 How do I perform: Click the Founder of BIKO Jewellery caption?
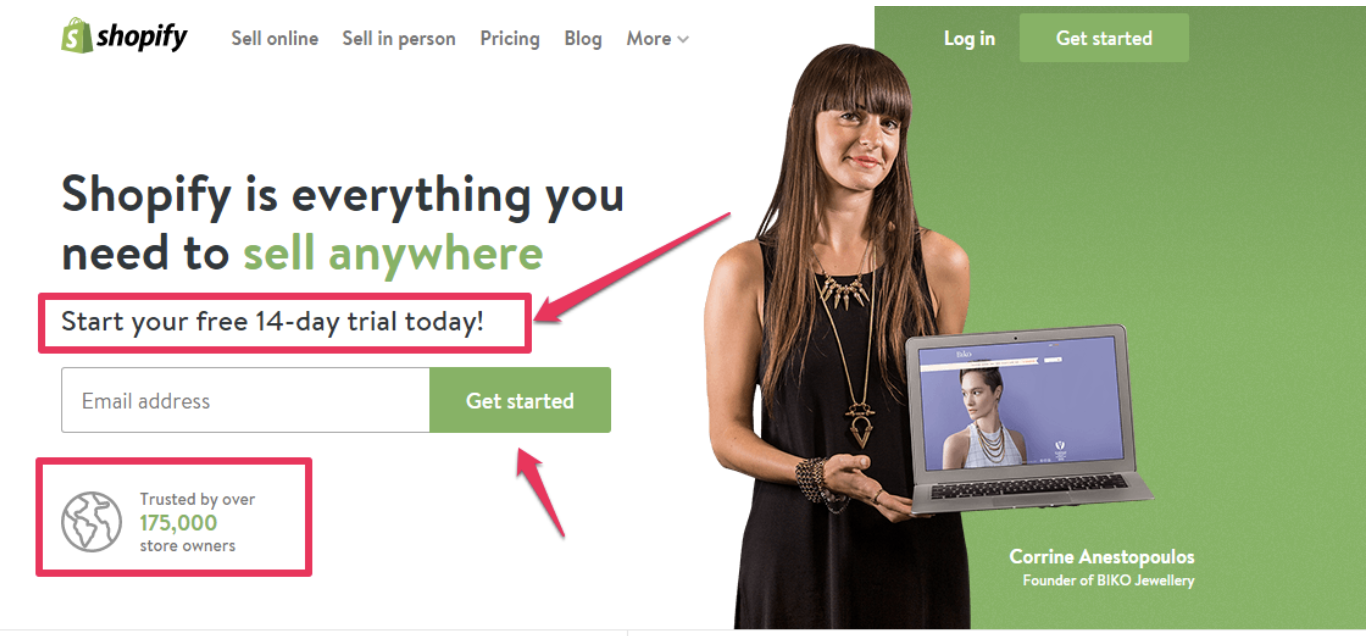(1108, 580)
